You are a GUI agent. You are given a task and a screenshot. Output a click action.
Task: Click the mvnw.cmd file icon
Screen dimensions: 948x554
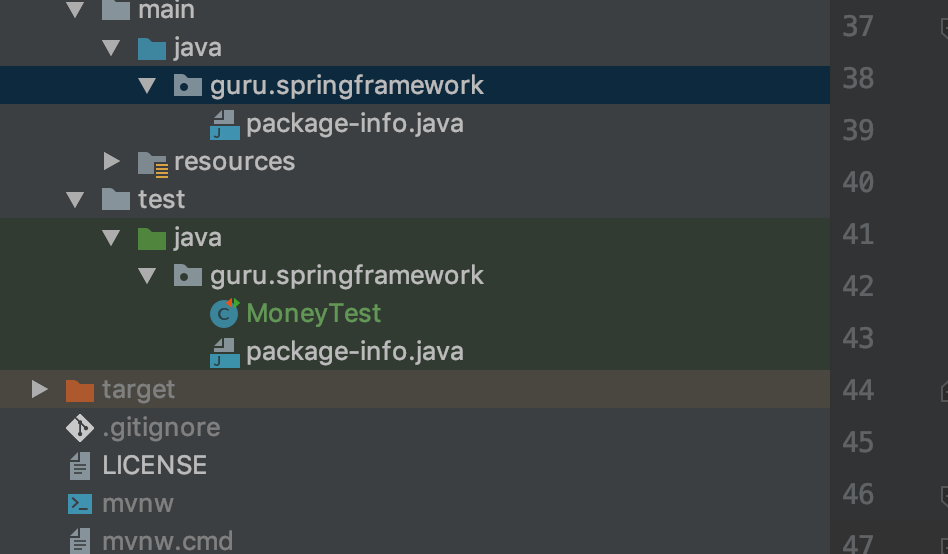pos(79,542)
